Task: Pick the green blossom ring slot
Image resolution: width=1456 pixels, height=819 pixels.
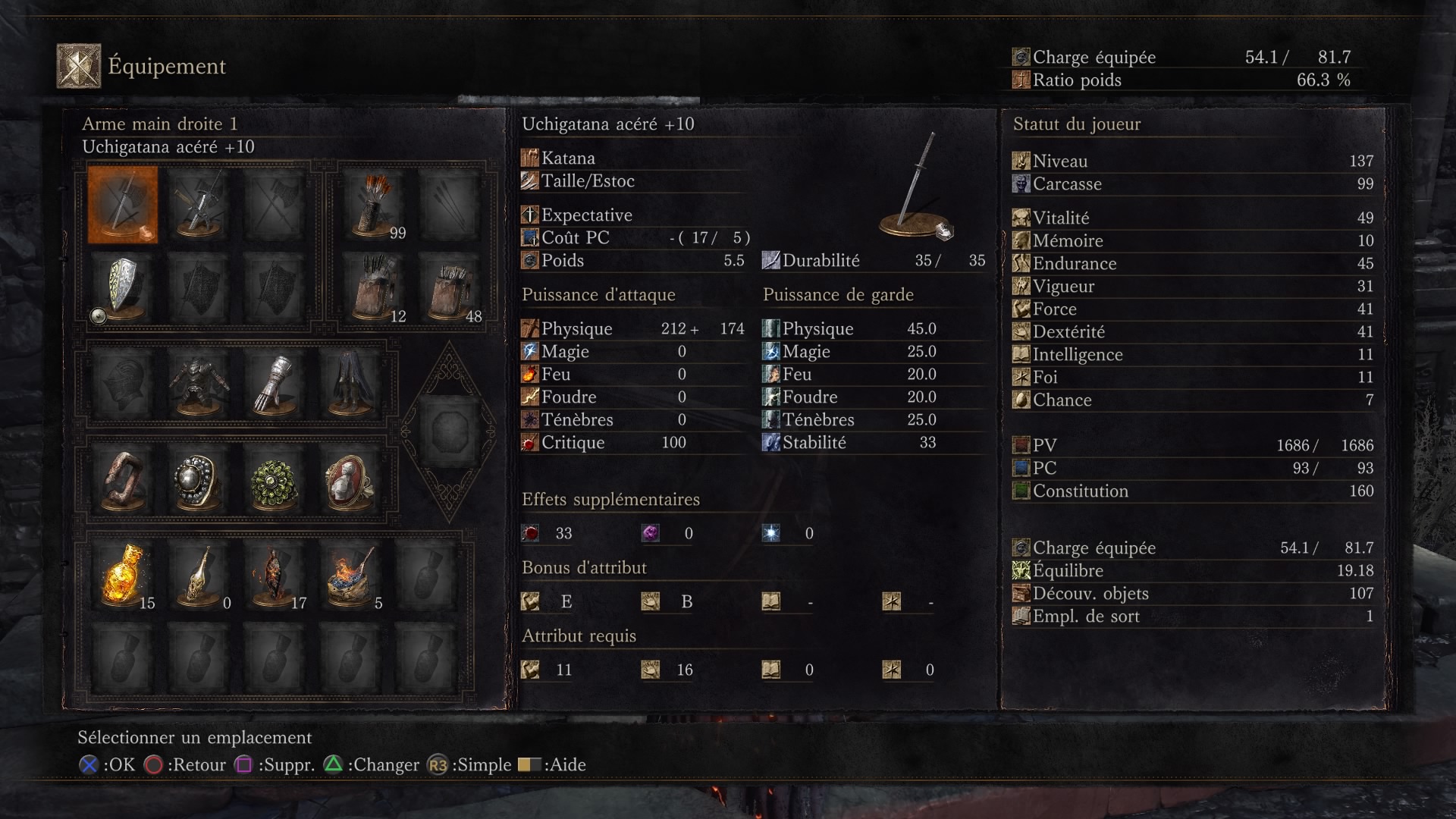Action: click(275, 482)
